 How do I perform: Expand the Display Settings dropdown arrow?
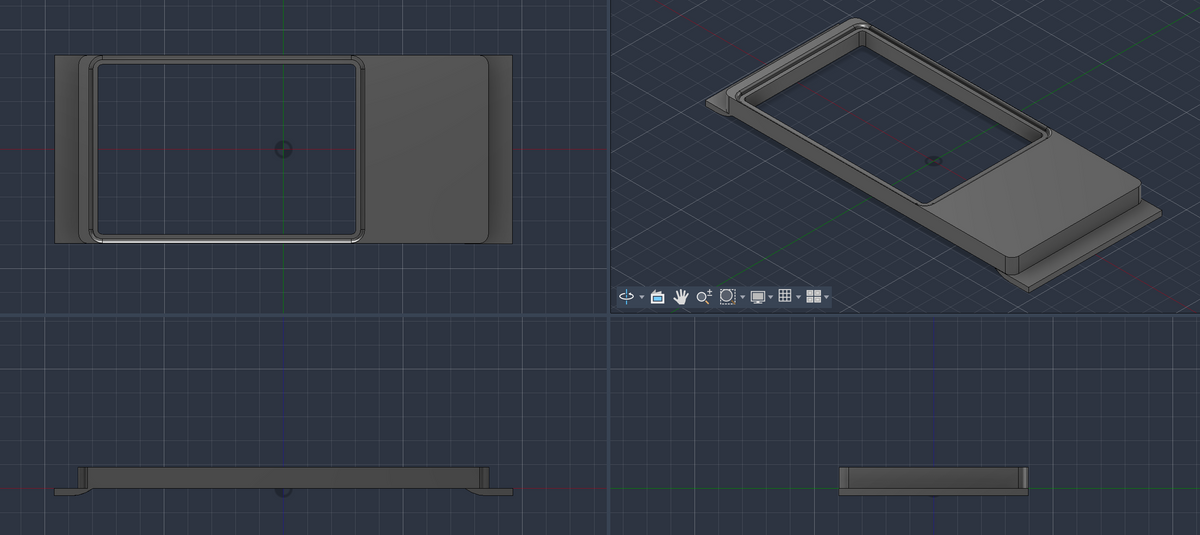pos(771,298)
